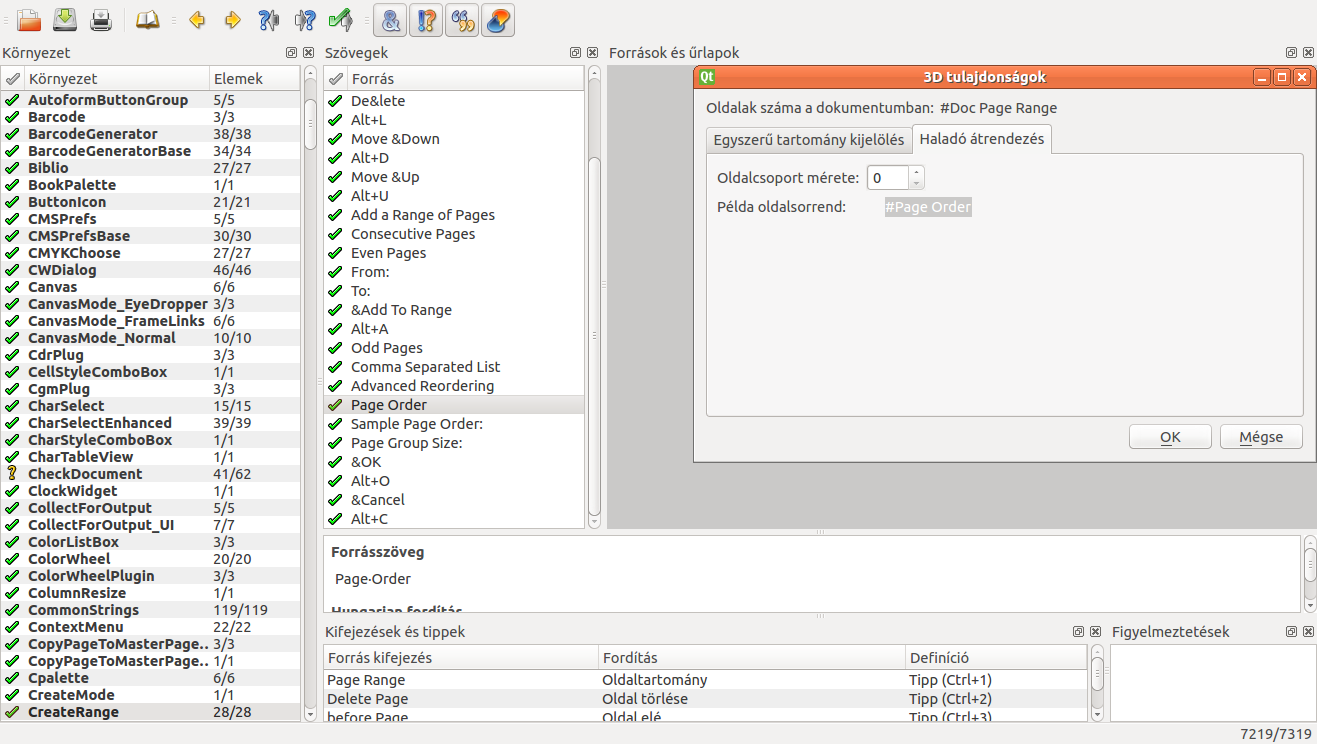Toggle the status checkmark beside Page Order
The width and height of the screenshot is (1317, 744).
tap(335, 405)
